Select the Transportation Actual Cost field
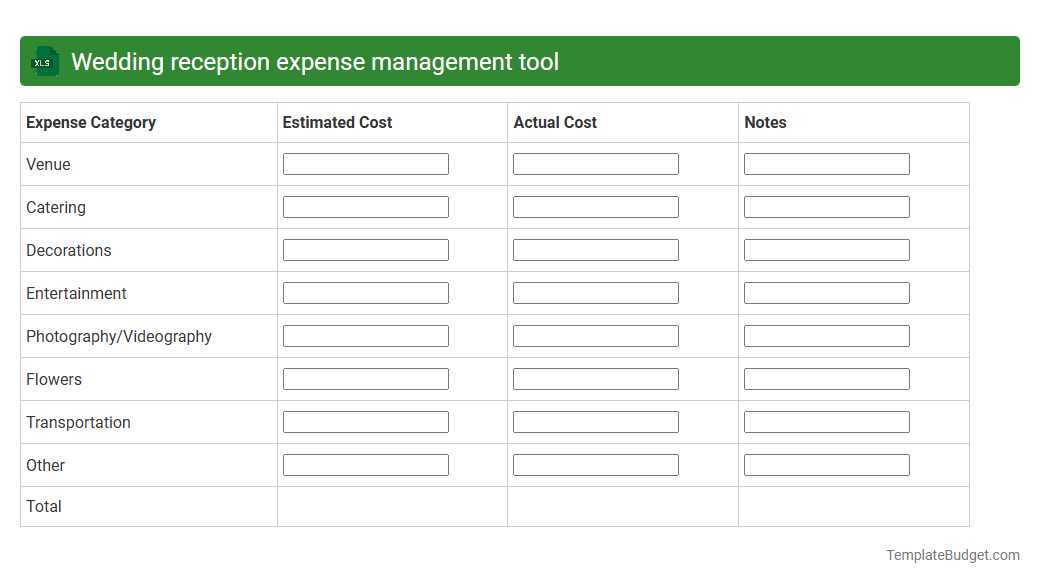Image resolution: width=1040 pixels, height=584 pixels. [x=595, y=421]
